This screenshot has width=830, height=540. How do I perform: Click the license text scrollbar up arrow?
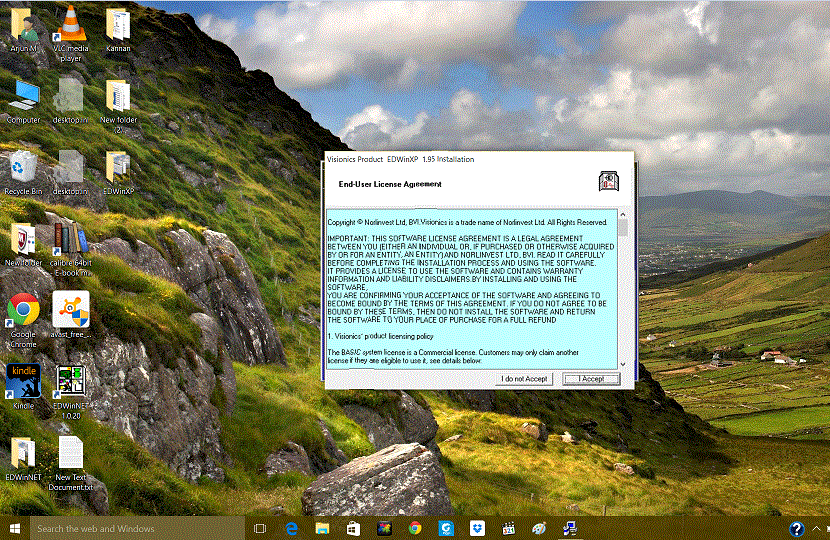[622, 215]
